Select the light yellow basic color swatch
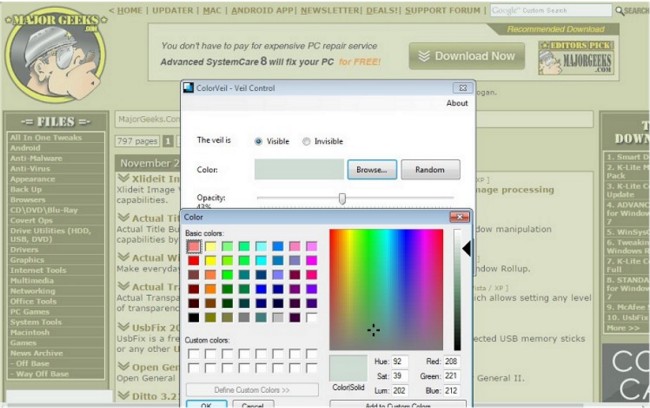The height and width of the screenshot is (408, 650). [x=211, y=247]
